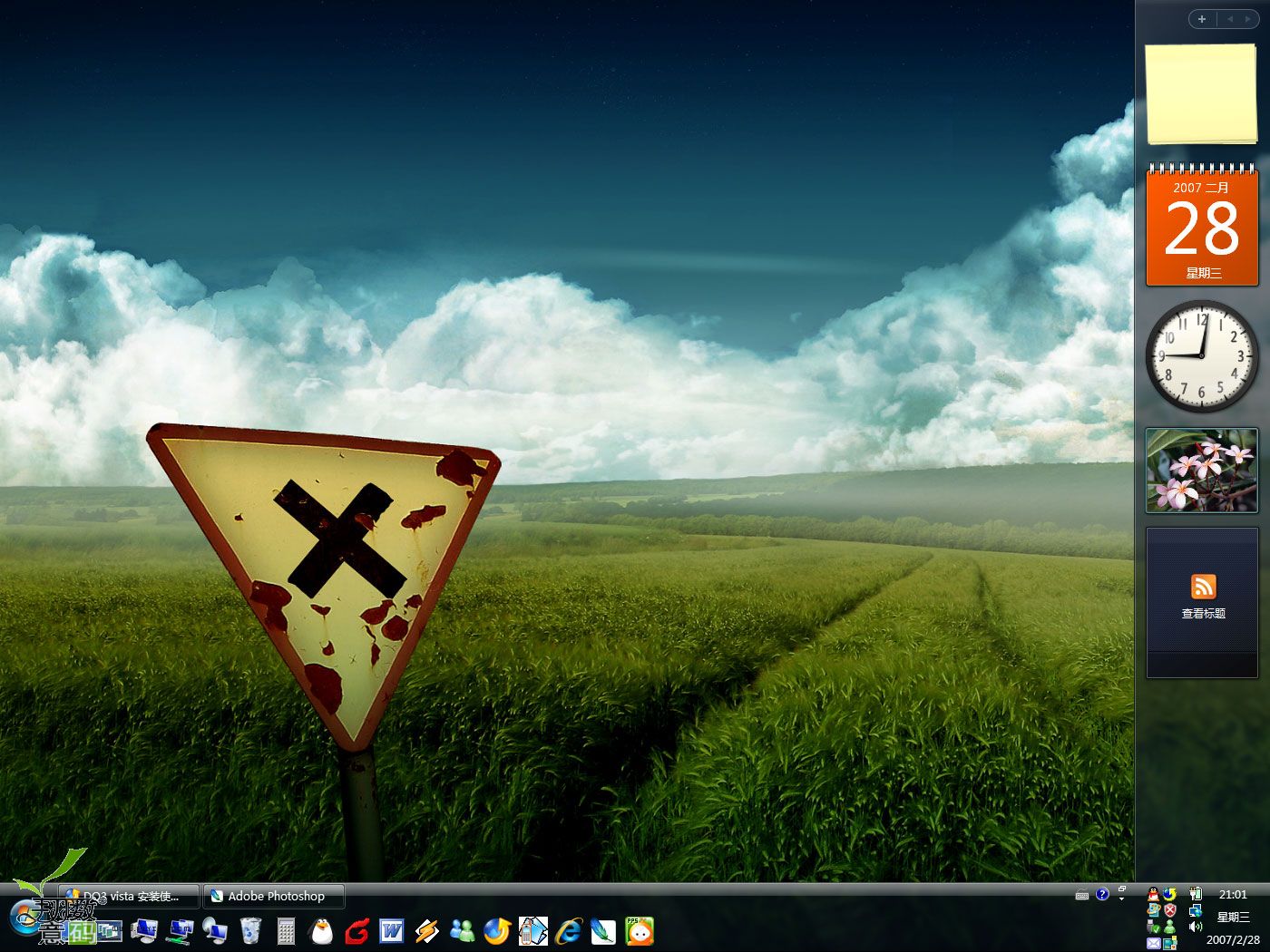Add a gadget with the sidebar plus button
This screenshot has height=952, width=1270.
click(x=1202, y=19)
